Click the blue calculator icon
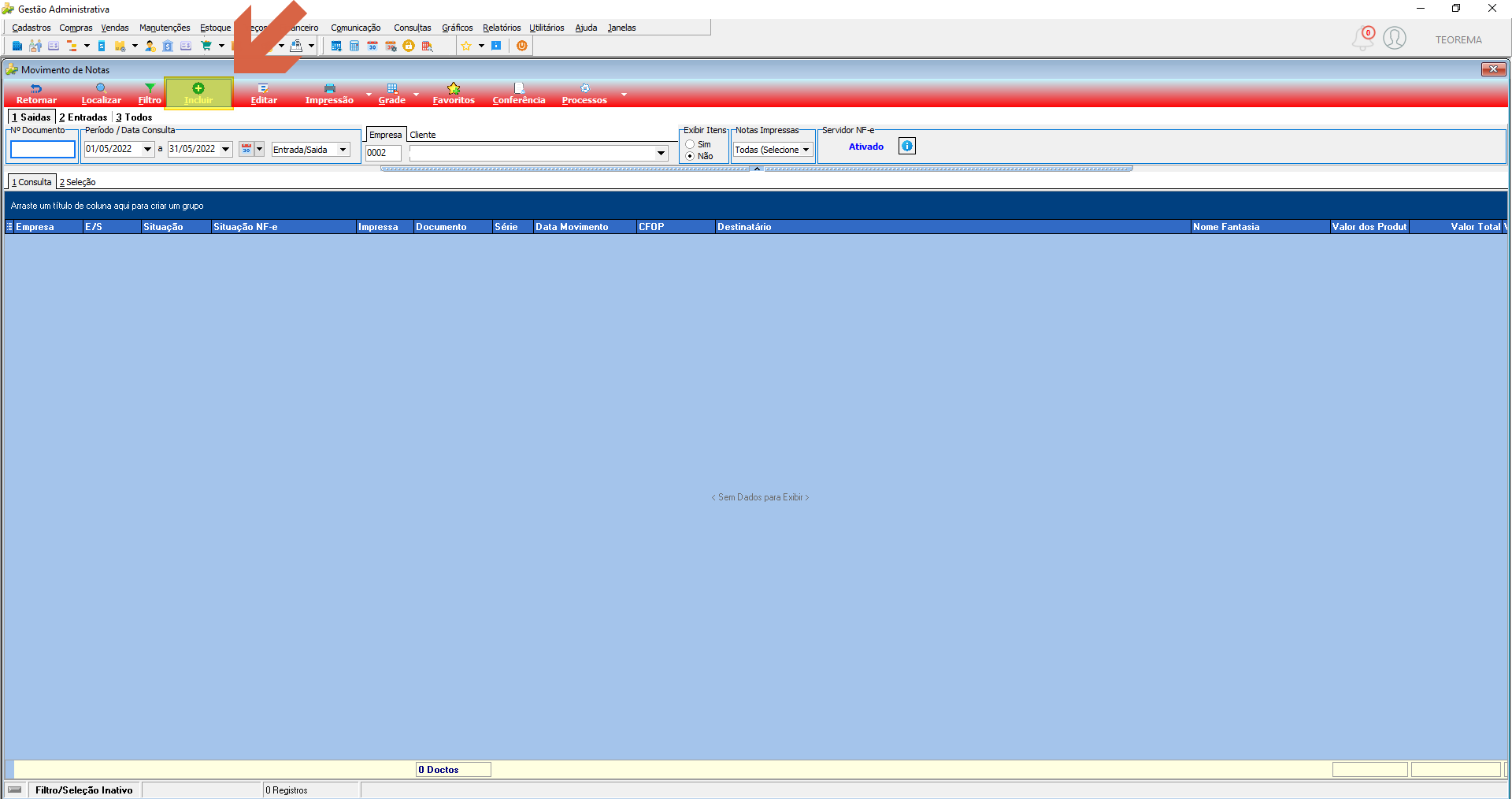The width and height of the screenshot is (1512, 799). pyautogui.click(x=354, y=46)
